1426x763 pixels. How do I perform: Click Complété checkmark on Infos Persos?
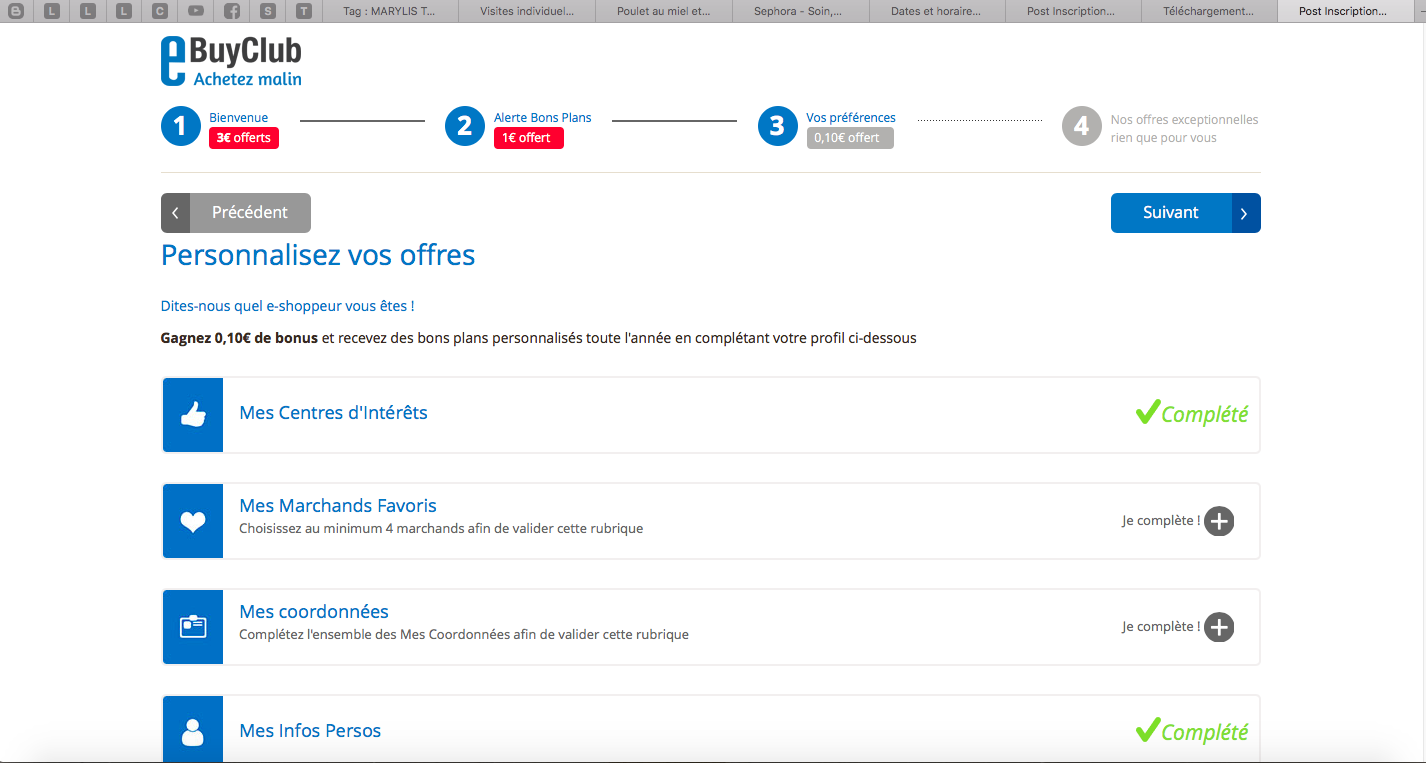tap(1192, 731)
